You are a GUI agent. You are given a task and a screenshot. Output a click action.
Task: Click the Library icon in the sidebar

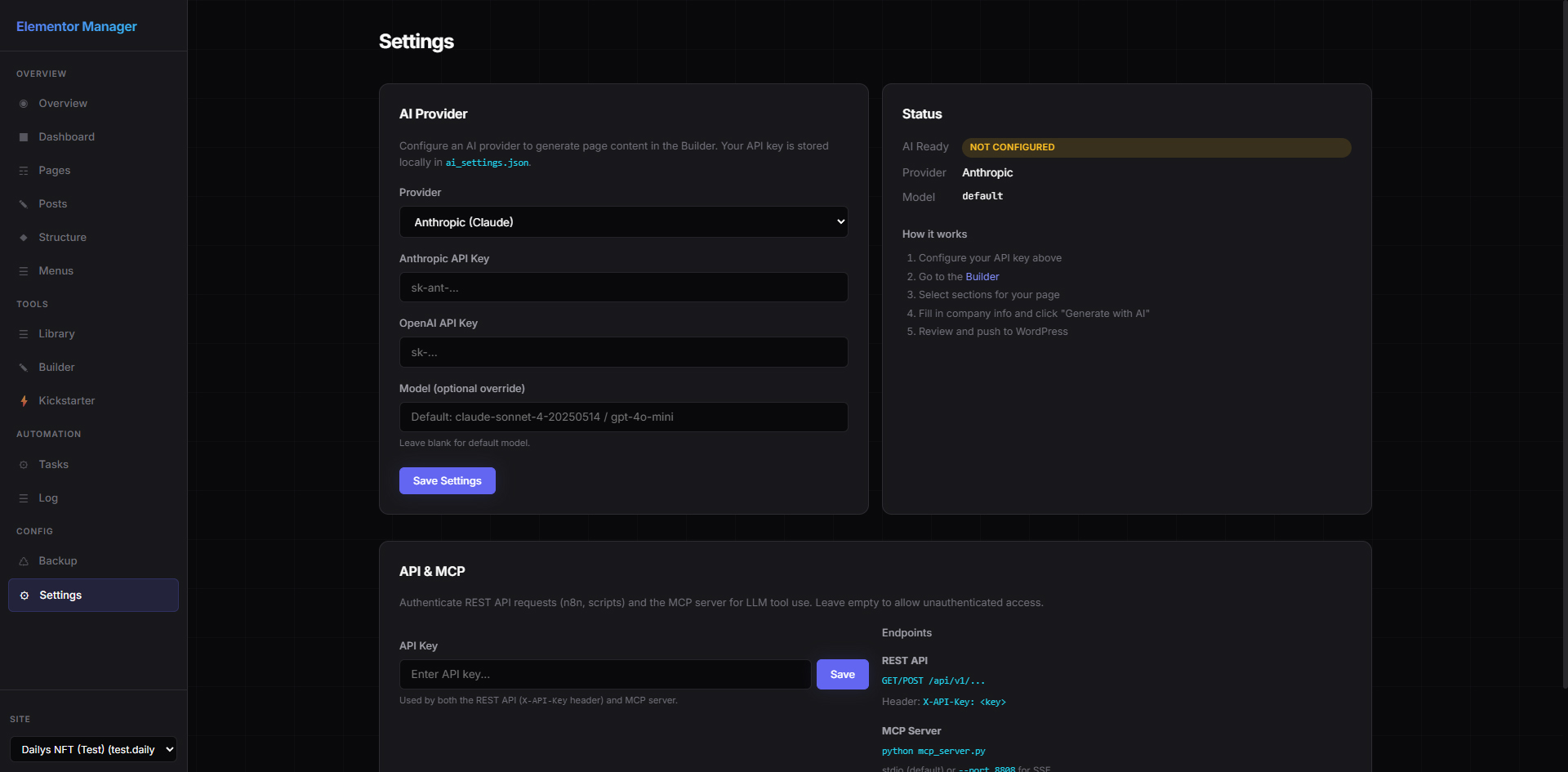coord(24,334)
